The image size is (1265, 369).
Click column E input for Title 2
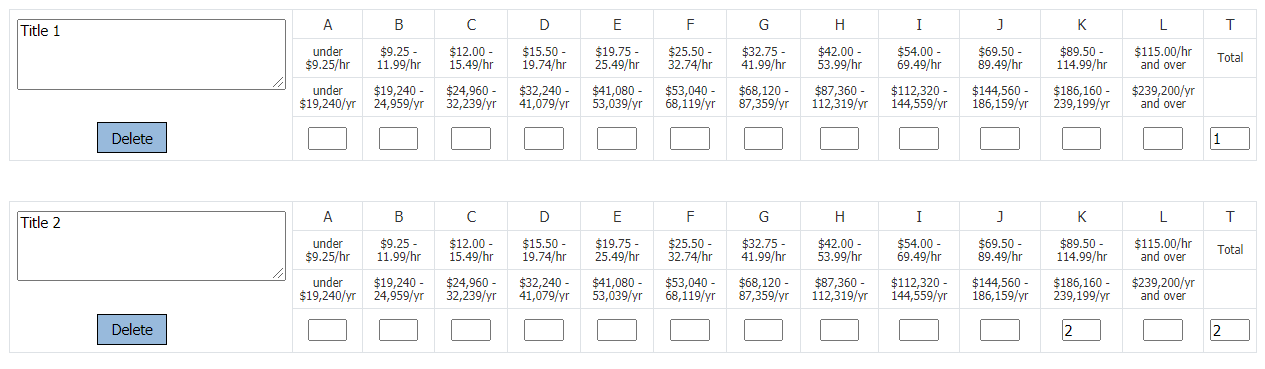pos(617,330)
